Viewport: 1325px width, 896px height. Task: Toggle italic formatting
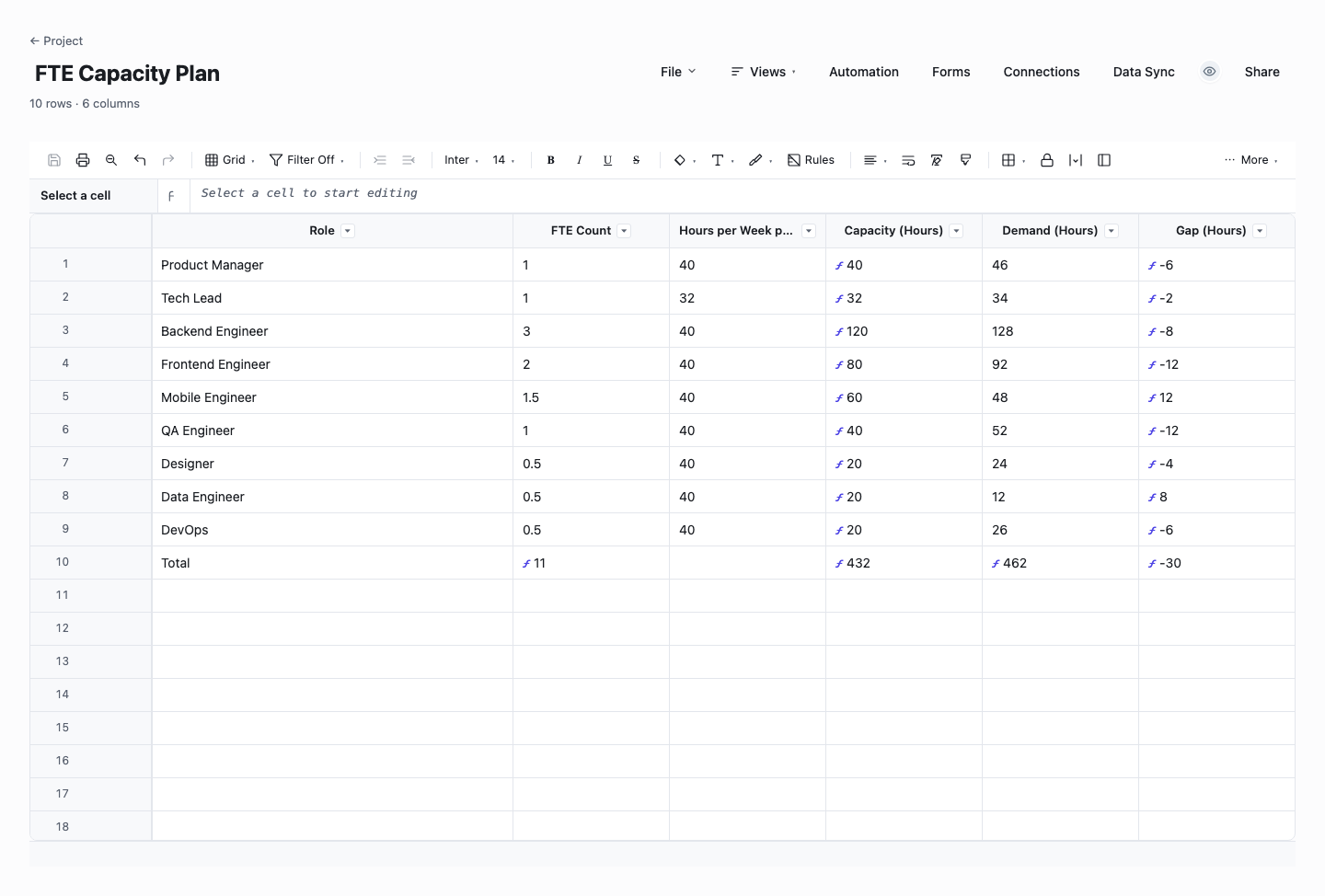point(580,160)
